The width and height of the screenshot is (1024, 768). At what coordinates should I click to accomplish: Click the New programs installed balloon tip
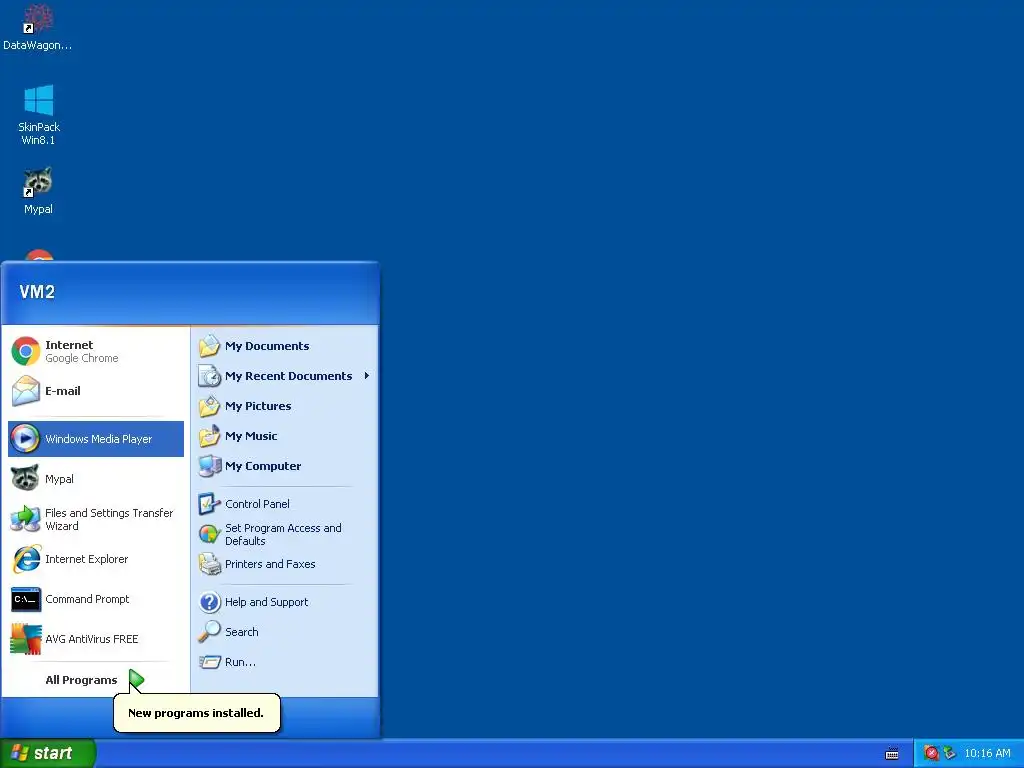click(x=197, y=713)
